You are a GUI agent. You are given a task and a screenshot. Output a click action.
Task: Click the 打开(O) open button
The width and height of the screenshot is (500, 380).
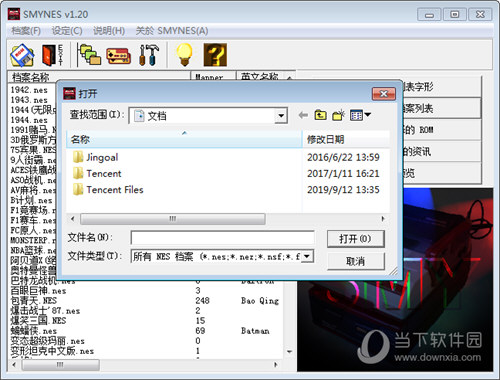355,239
